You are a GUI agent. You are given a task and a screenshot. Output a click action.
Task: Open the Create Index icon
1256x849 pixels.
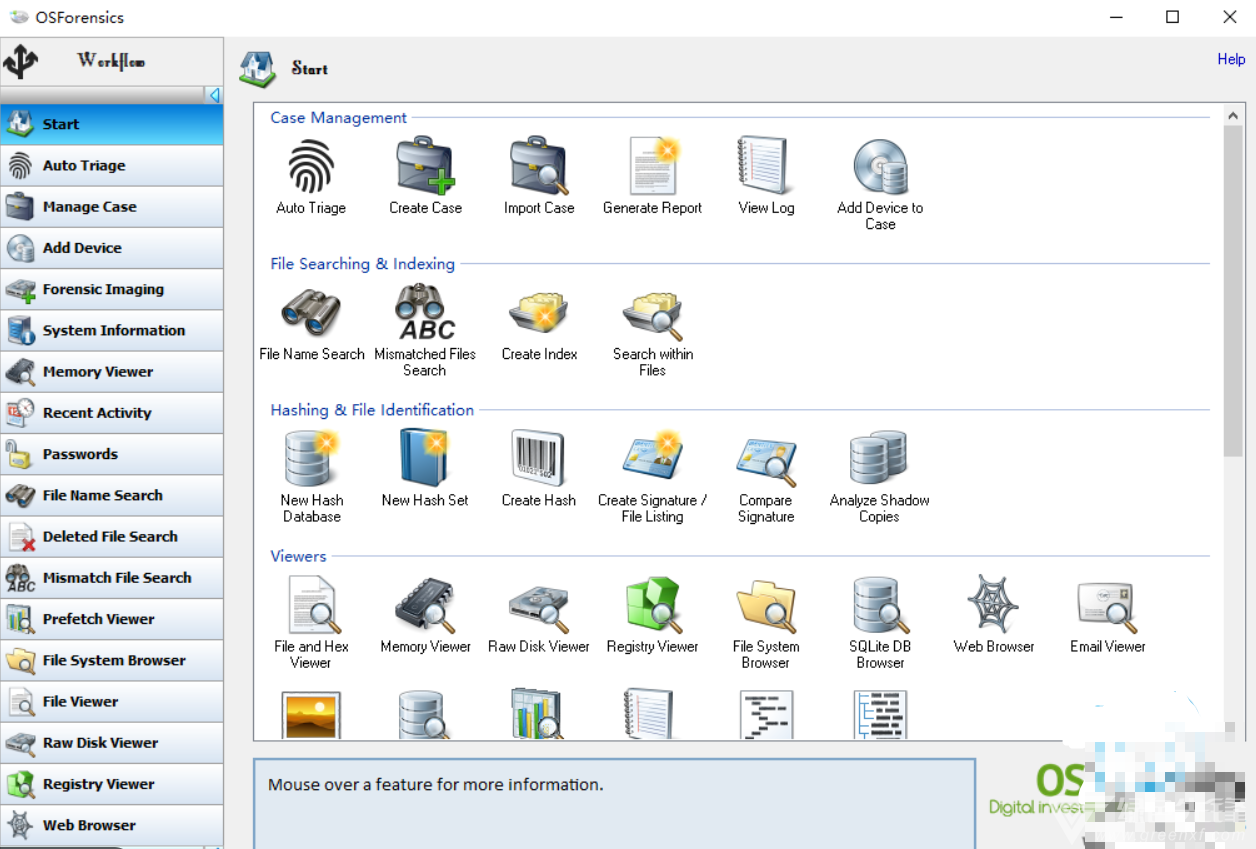point(539,312)
